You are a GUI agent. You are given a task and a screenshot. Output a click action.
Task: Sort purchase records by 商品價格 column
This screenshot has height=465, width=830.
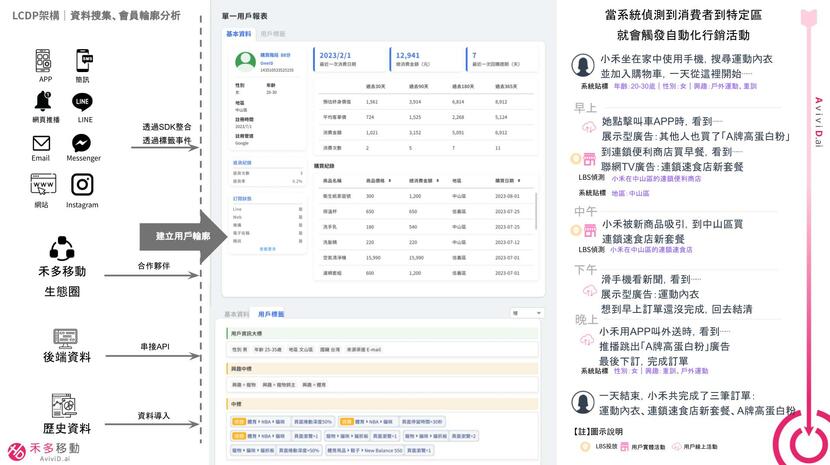pyautogui.click(x=383, y=180)
